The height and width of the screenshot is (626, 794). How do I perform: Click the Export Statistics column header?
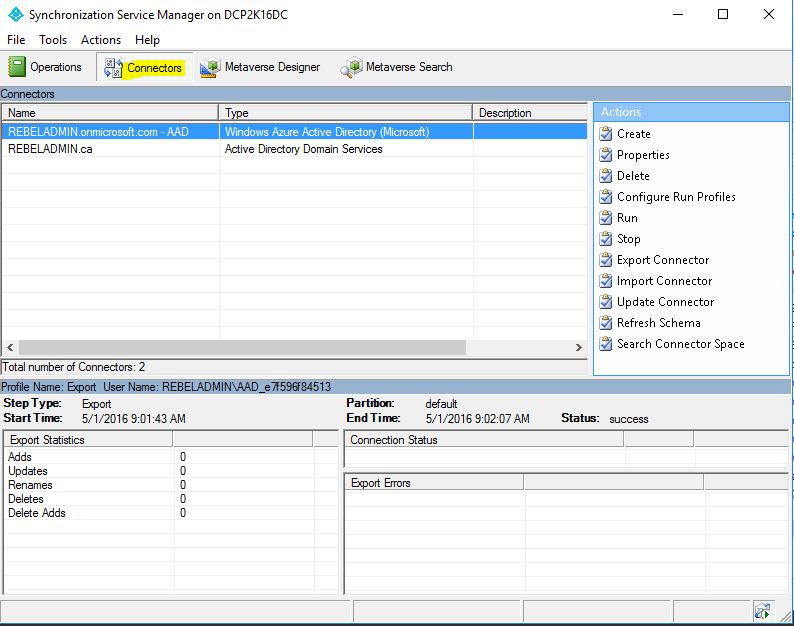click(x=88, y=440)
